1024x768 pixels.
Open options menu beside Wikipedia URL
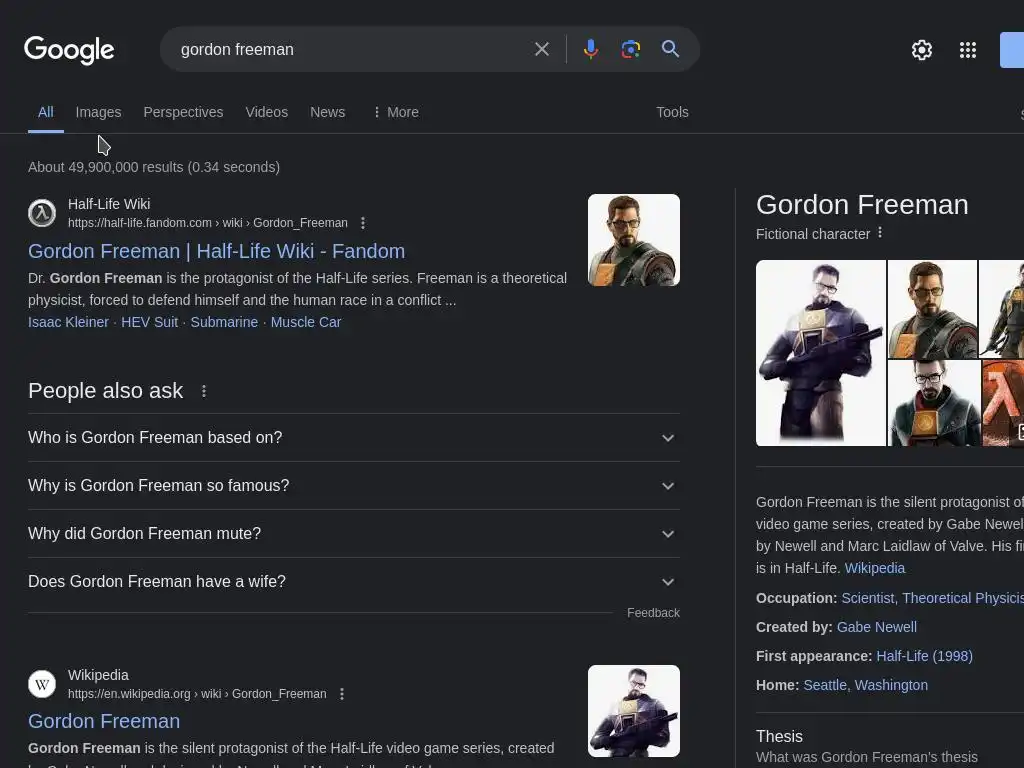pos(342,694)
